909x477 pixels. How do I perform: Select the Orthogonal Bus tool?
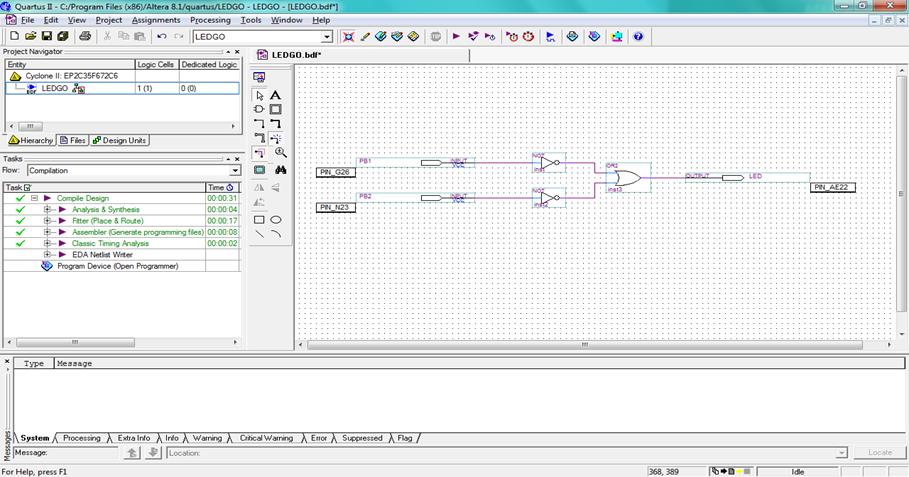tap(276, 123)
